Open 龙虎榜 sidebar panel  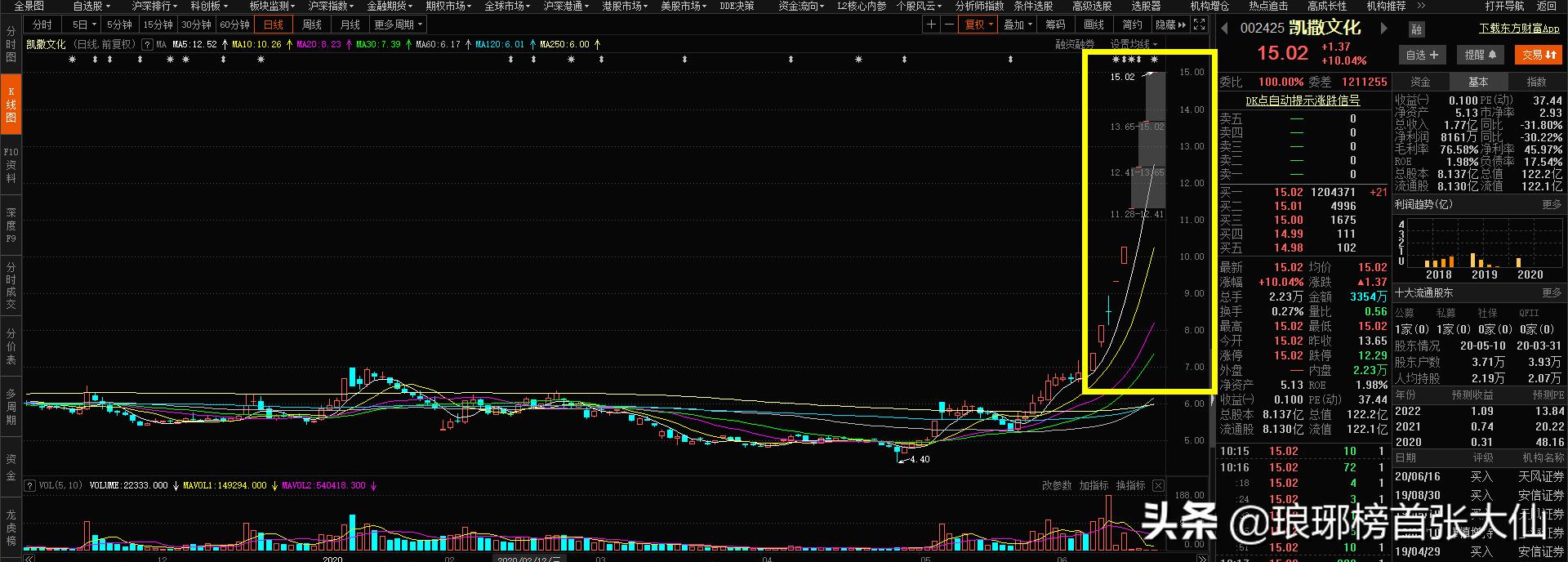[11, 527]
